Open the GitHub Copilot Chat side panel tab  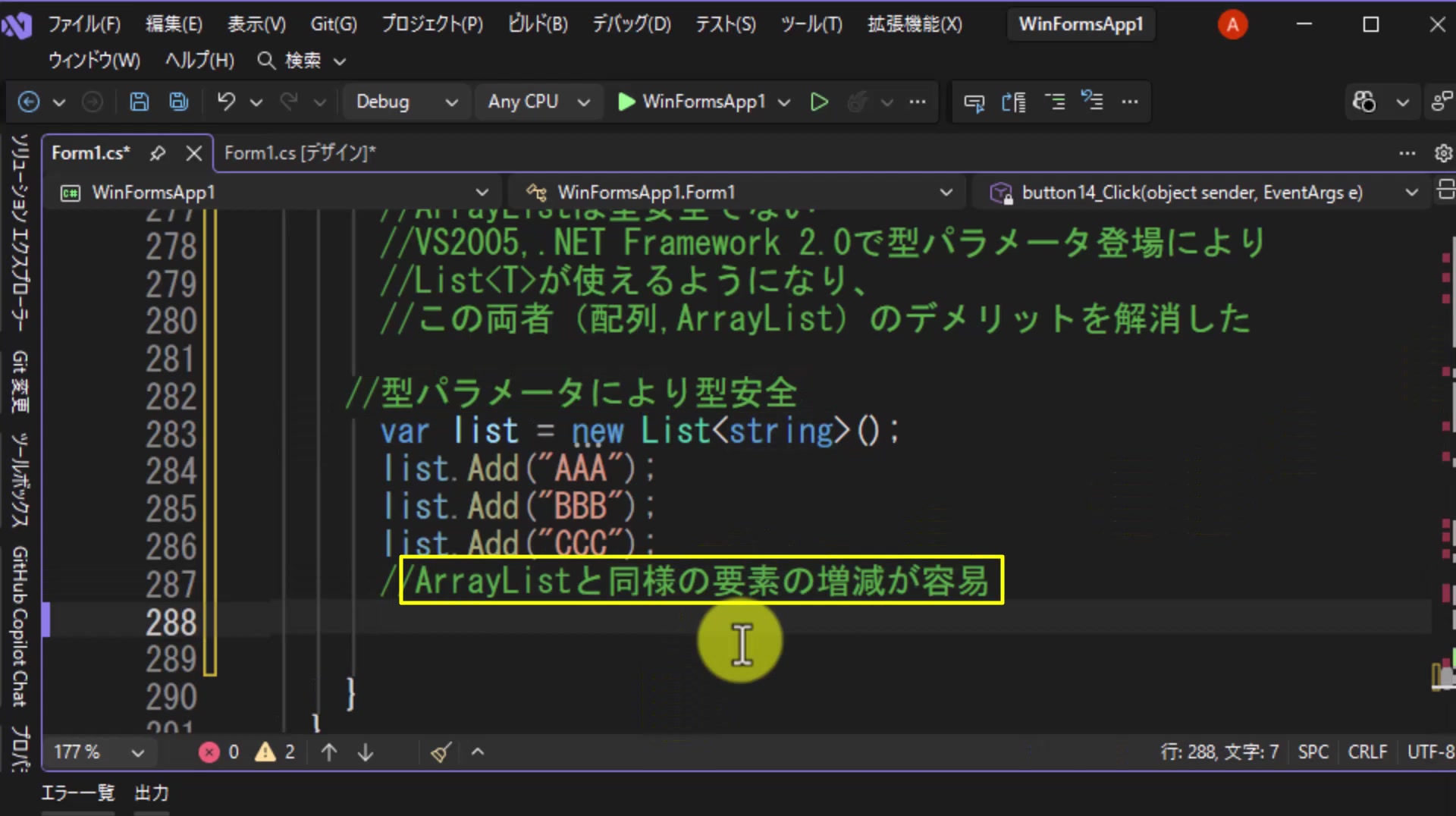[20, 626]
